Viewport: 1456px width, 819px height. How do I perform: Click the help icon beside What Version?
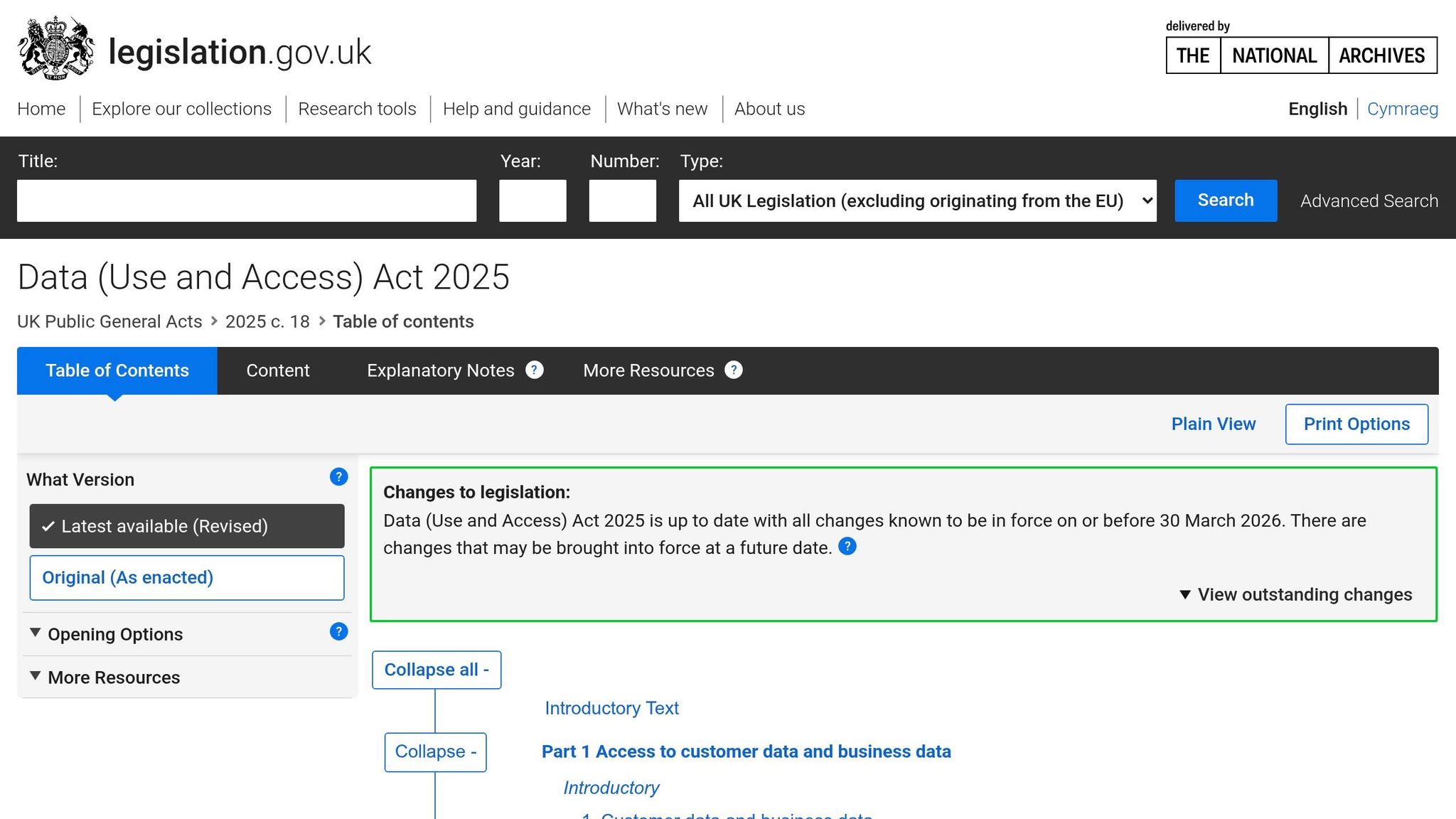338,477
